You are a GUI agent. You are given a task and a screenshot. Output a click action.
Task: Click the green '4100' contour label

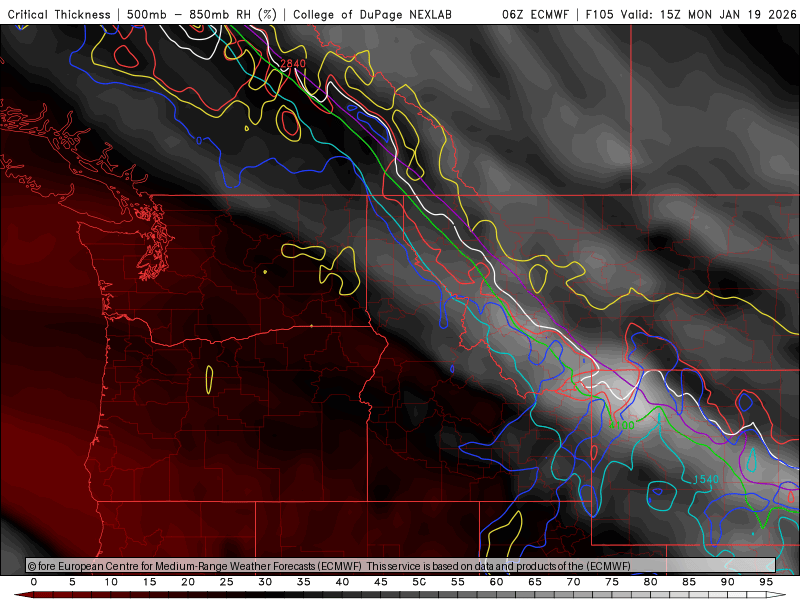622,426
